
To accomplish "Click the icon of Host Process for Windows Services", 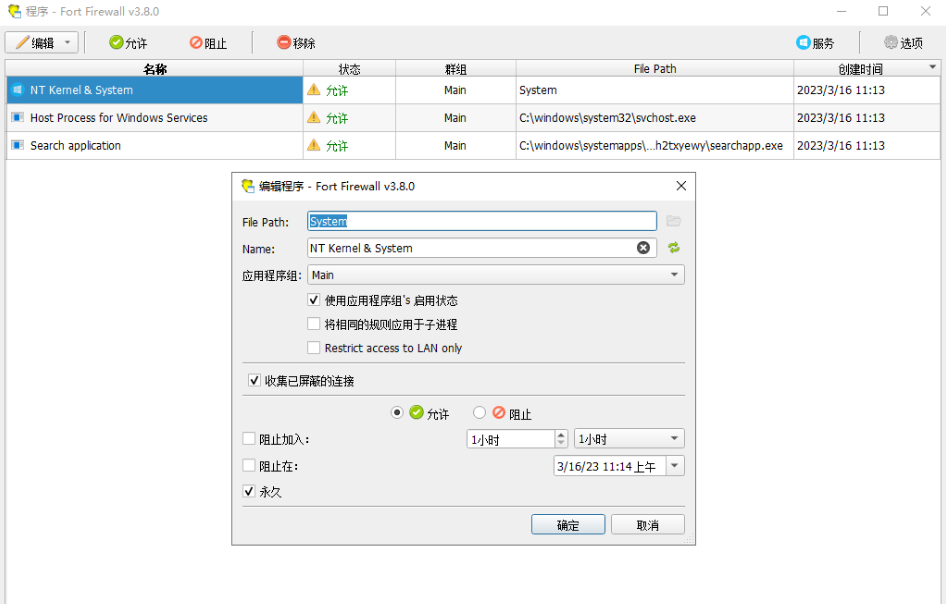I will pos(17,118).
